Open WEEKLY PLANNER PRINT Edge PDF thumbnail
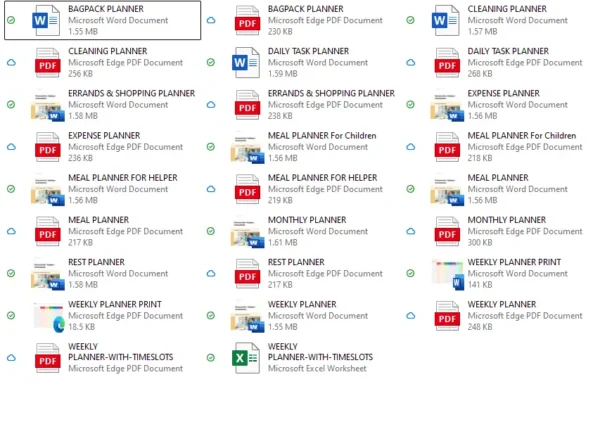 coord(49,317)
